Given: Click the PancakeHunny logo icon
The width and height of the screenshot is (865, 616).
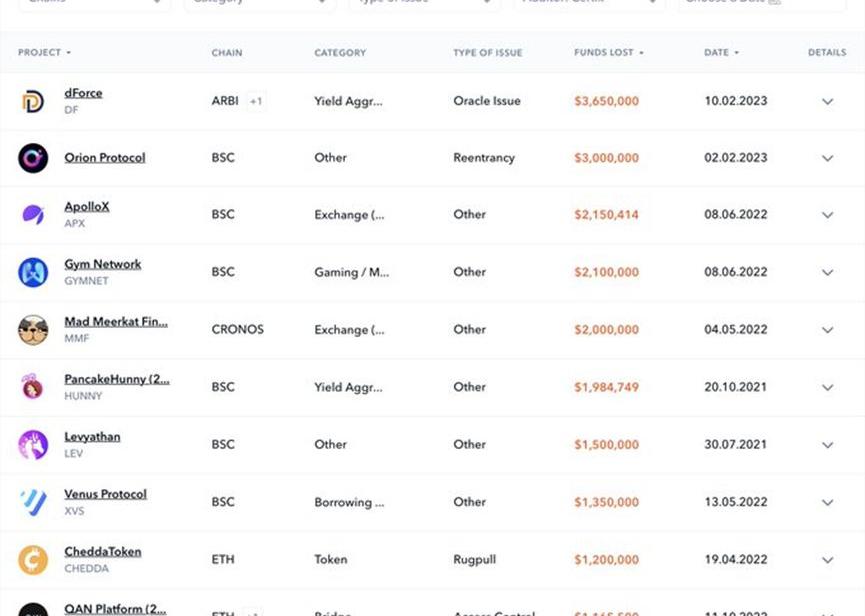Looking at the screenshot, I should pyautogui.click(x=33, y=387).
